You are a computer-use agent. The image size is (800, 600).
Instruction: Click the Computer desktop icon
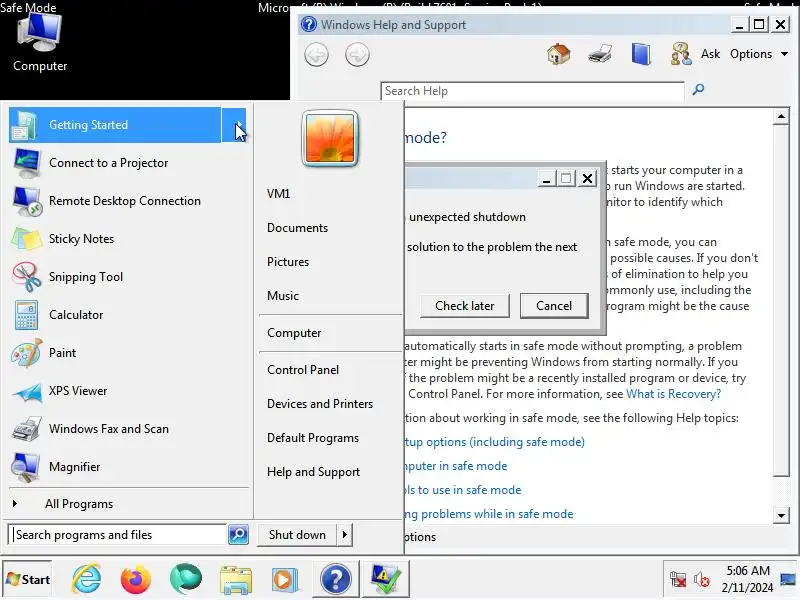point(40,42)
